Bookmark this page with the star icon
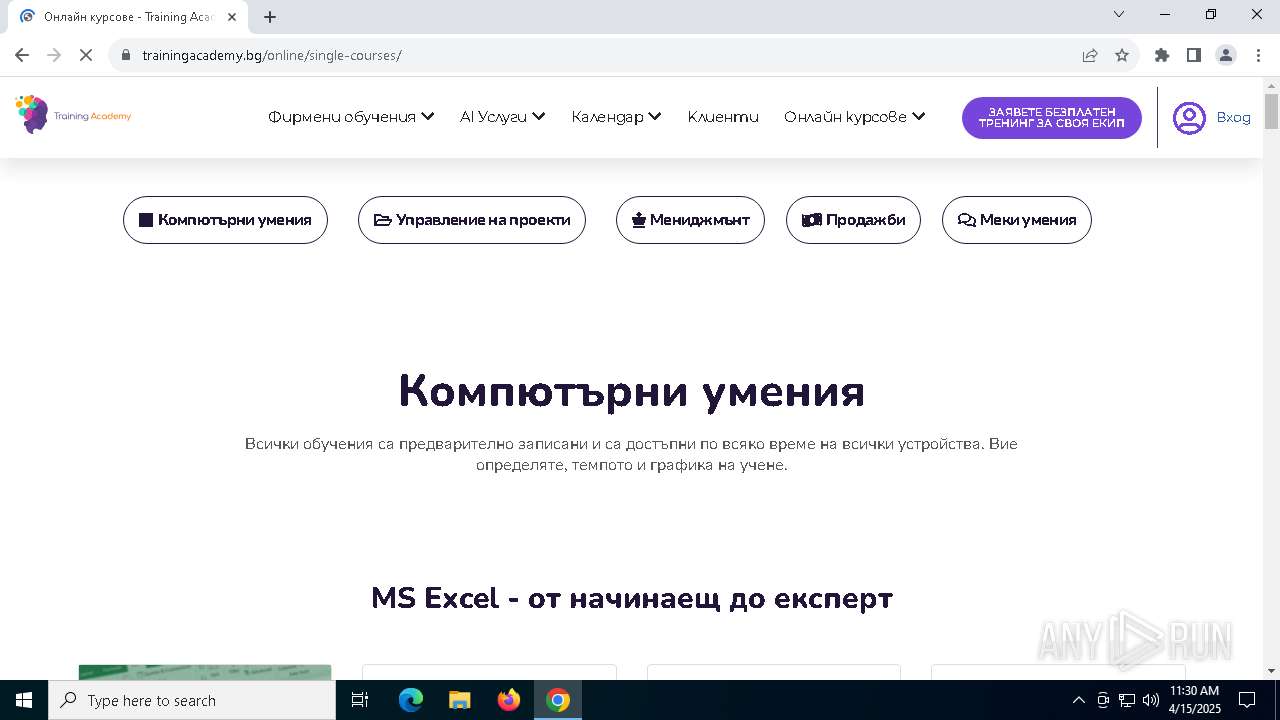Image resolution: width=1280 pixels, height=720 pixels. [x=1122, y=55]
